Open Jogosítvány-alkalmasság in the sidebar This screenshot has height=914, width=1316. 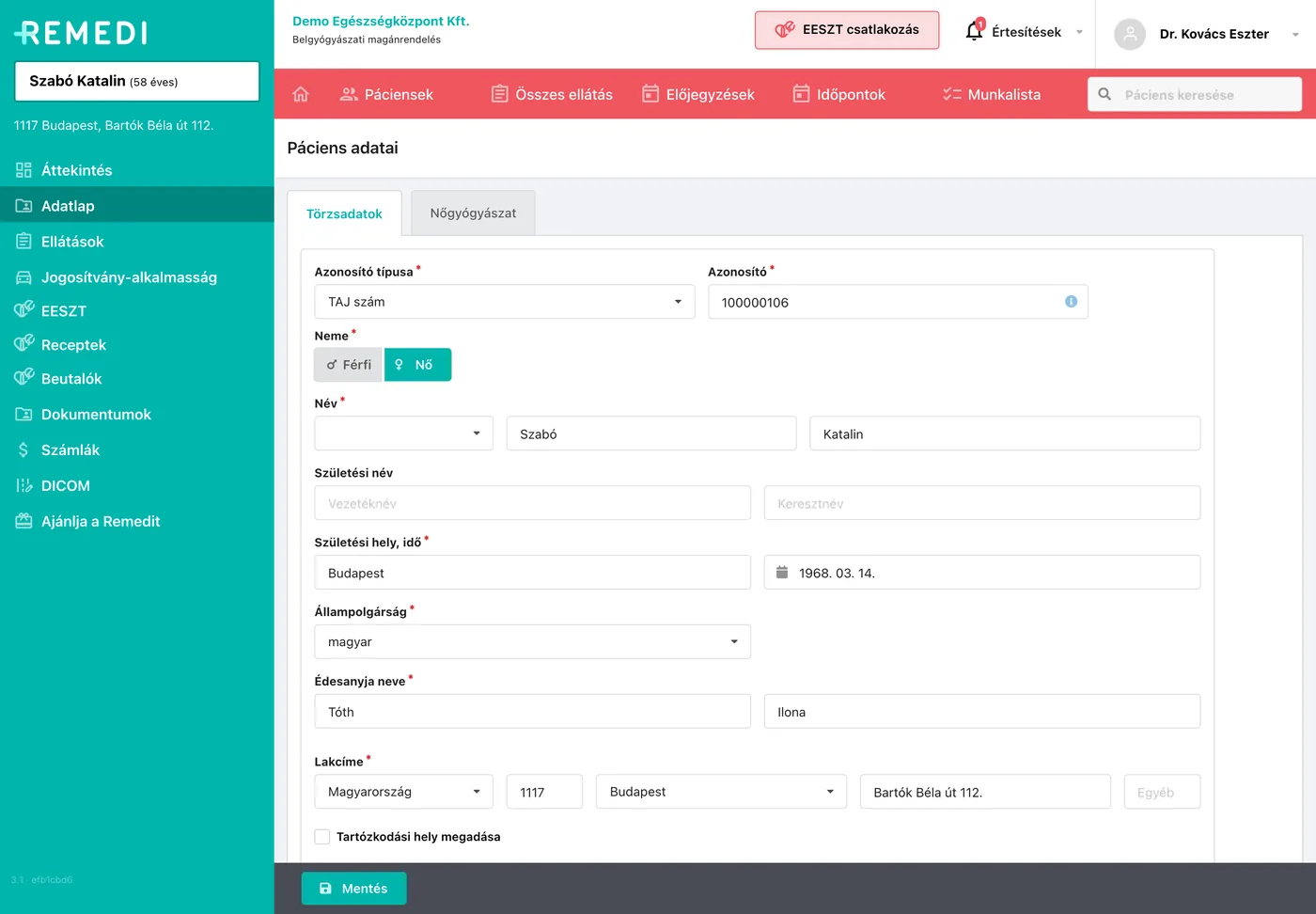pos(137,277)
